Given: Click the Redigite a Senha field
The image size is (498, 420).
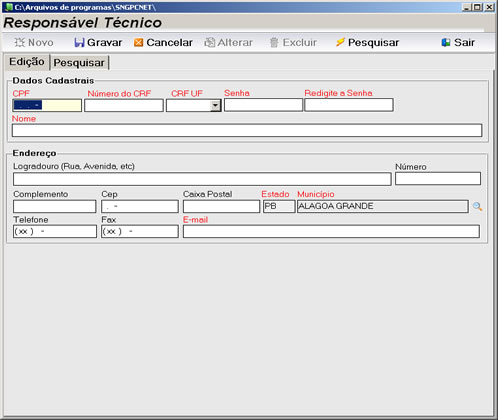Looking at the screenshot, I should click(x=349, y=105).
